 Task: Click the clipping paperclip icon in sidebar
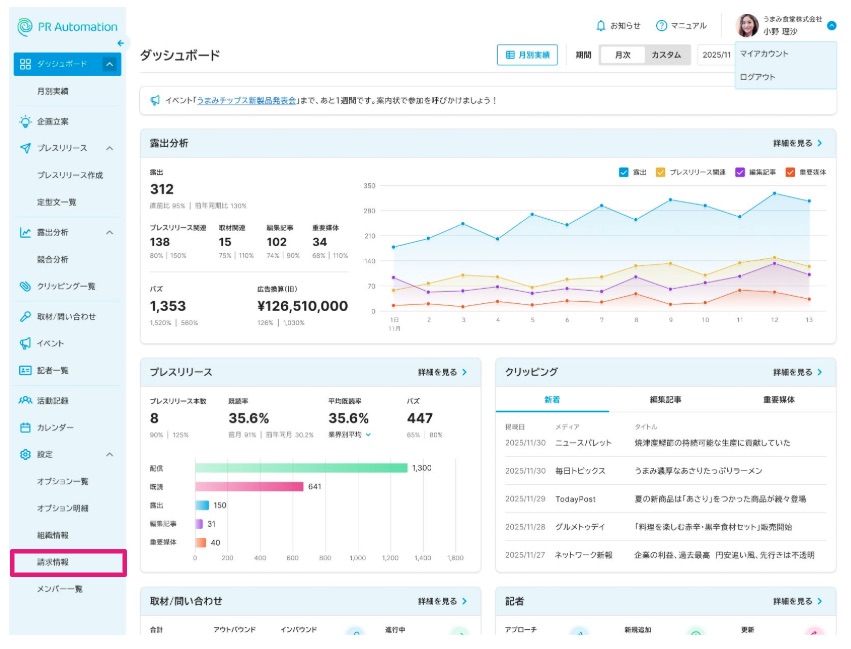click(x=25, y=286)
